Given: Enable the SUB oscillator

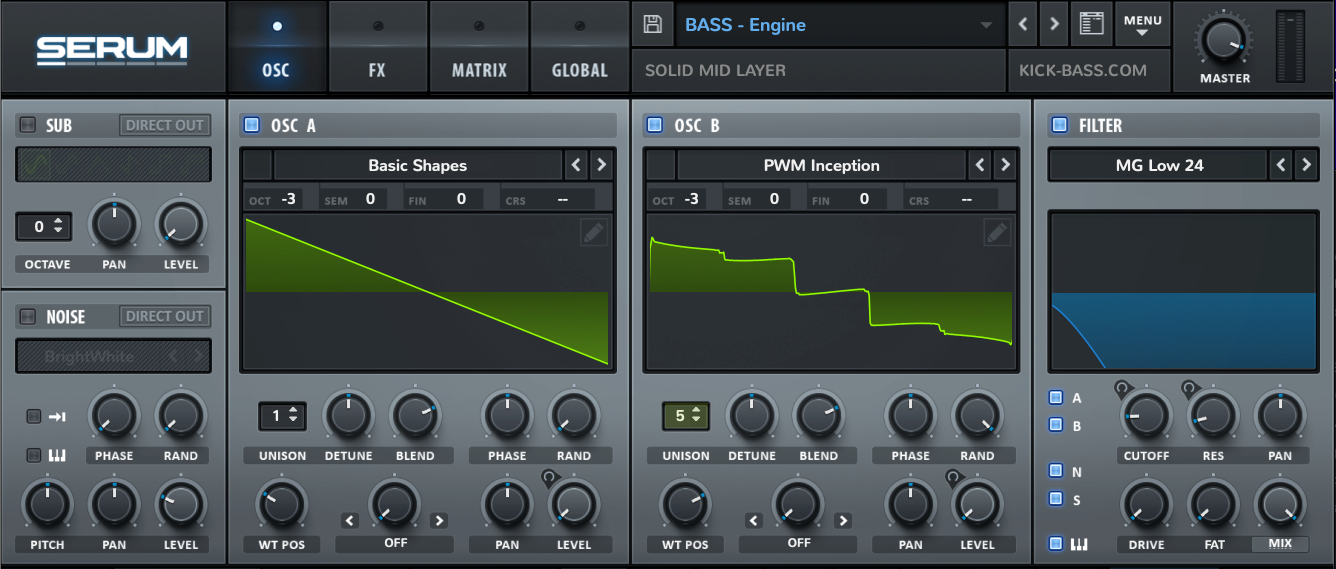Looking at the screenshot, I should tap(27, 125).
